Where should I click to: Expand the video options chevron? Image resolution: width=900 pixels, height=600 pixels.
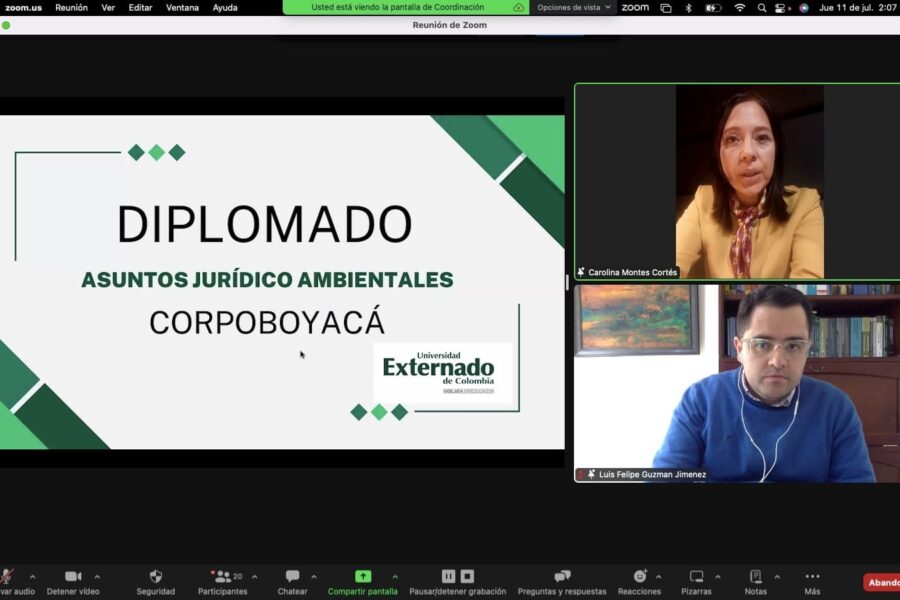[97, 576]
